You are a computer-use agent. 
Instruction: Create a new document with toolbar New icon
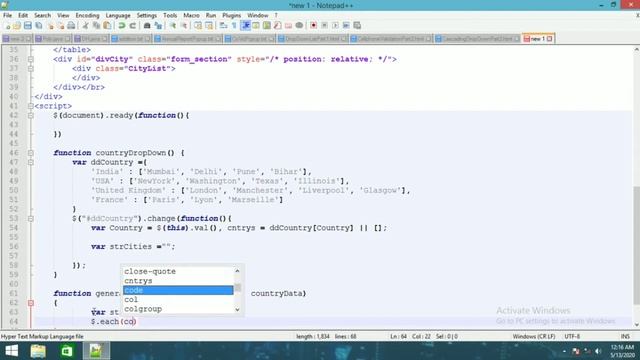pos(7,25)
